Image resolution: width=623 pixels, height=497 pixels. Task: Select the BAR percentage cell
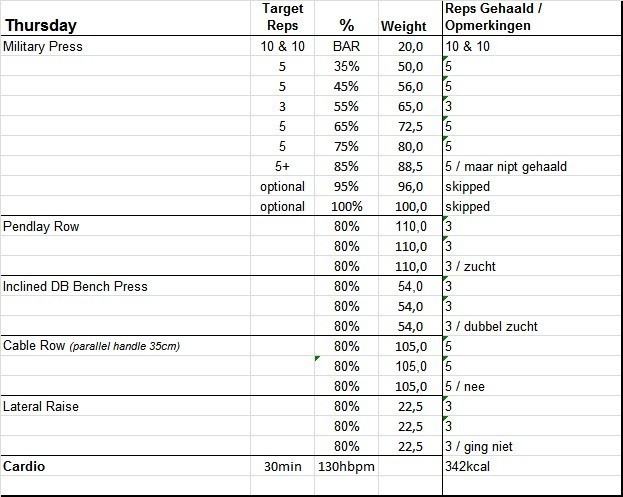coord(346,46)
